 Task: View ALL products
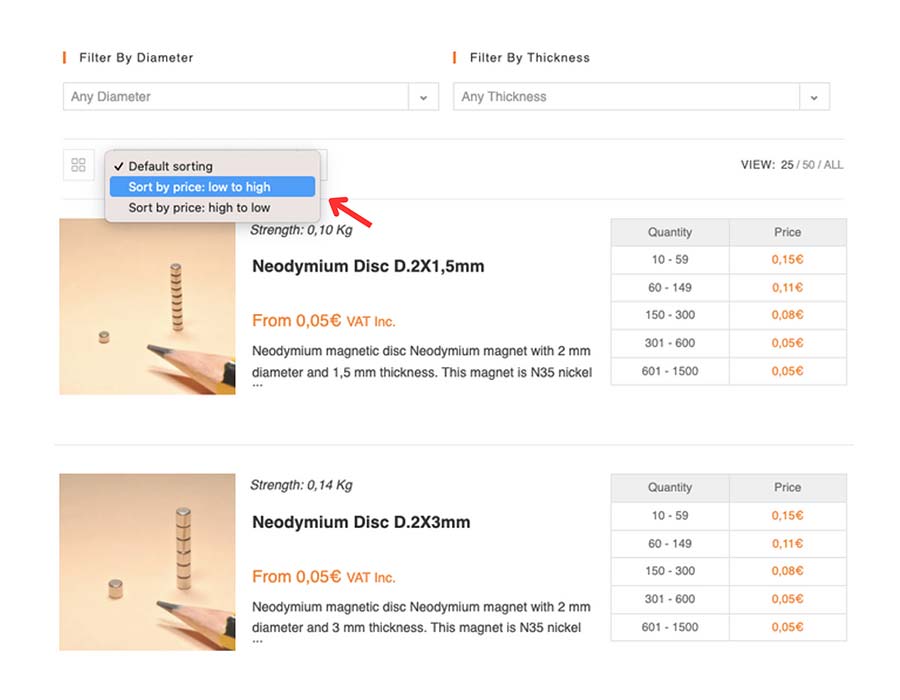[833, 165]
